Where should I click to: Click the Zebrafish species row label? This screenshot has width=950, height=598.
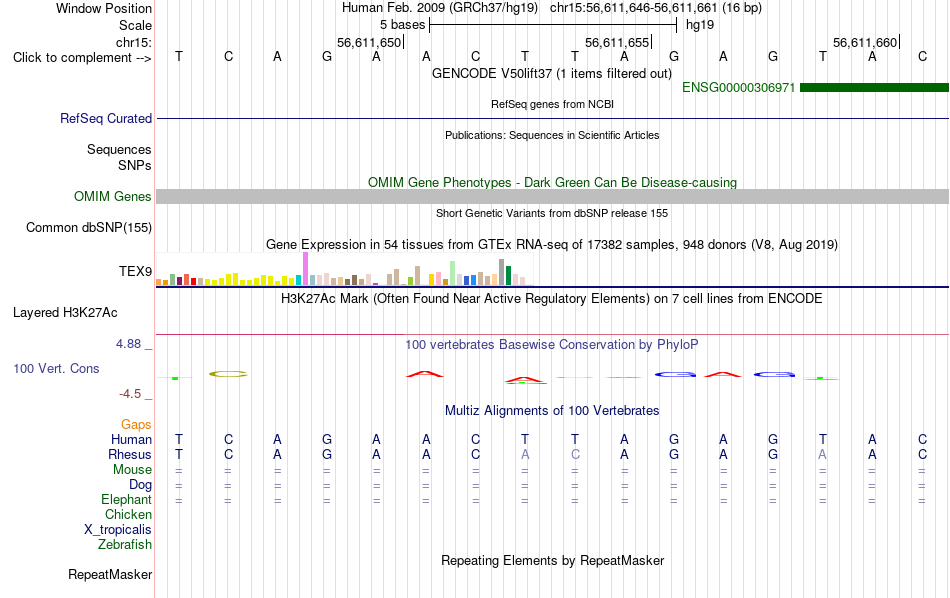tap(125, 545)
